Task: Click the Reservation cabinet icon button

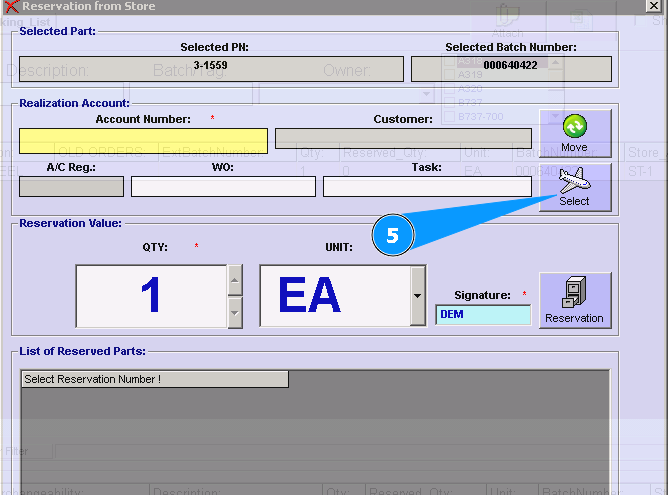Action: coord(574,300)
